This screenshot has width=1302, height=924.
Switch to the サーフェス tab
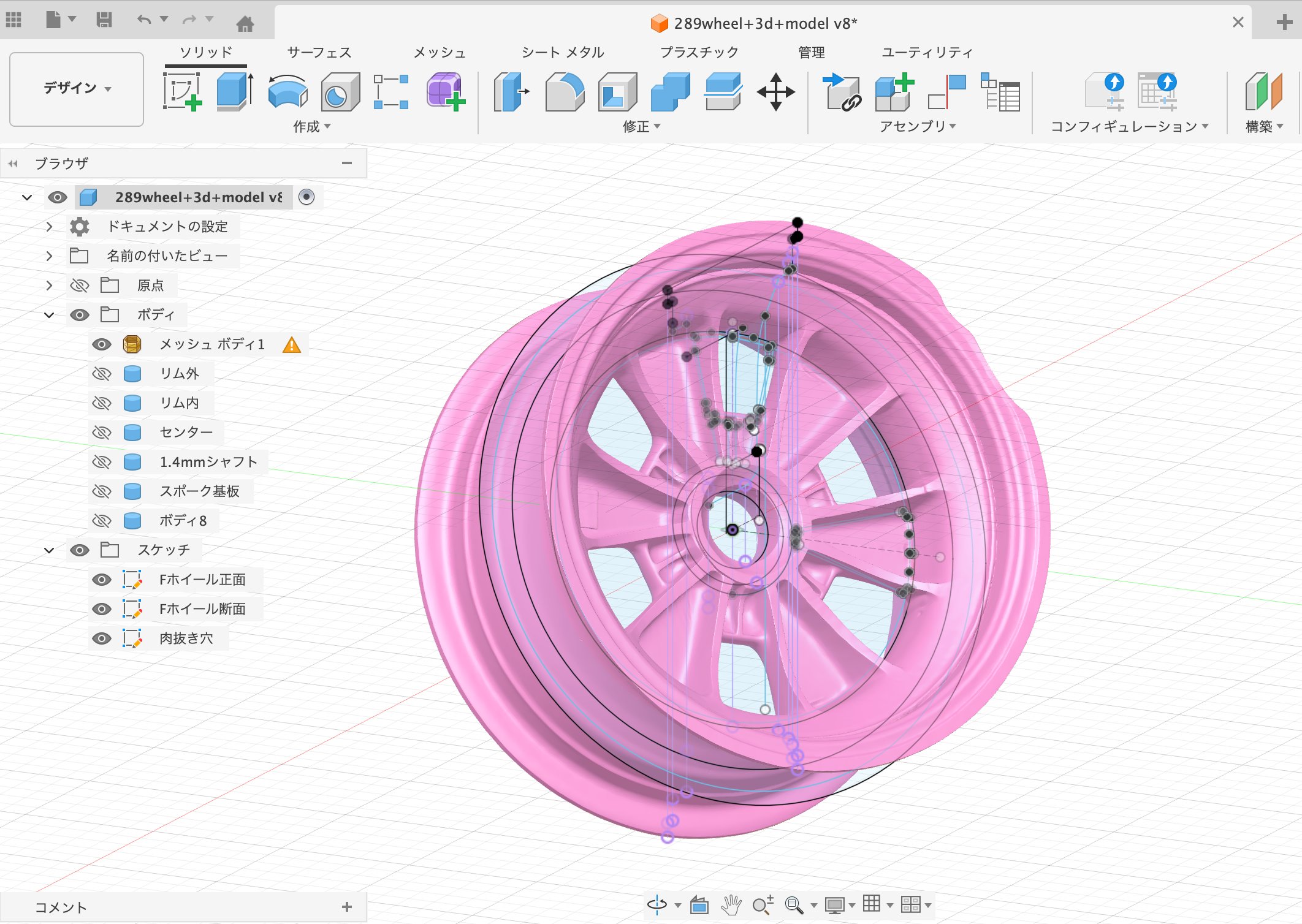319,53
